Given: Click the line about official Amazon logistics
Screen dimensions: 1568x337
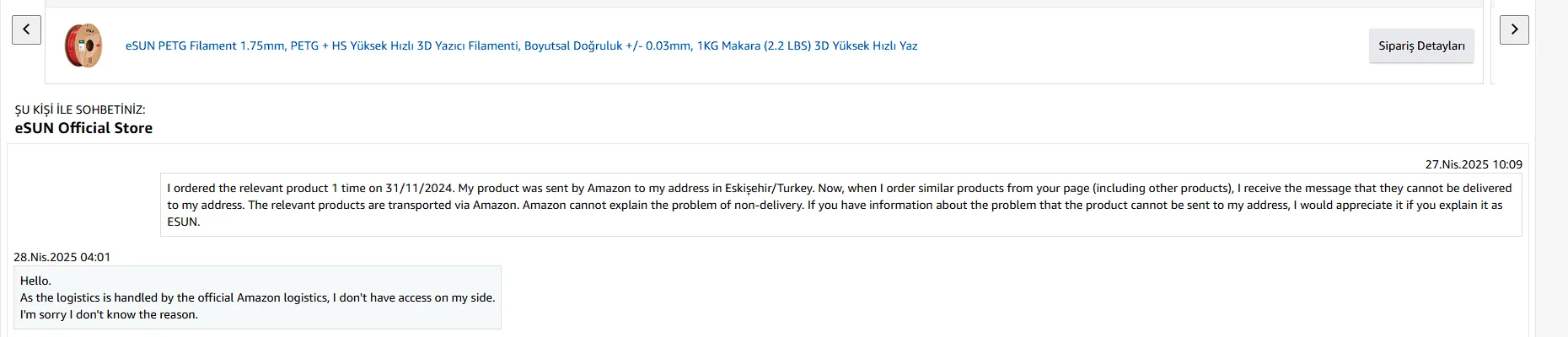Looking at the screenshot, I should (257, 297).
